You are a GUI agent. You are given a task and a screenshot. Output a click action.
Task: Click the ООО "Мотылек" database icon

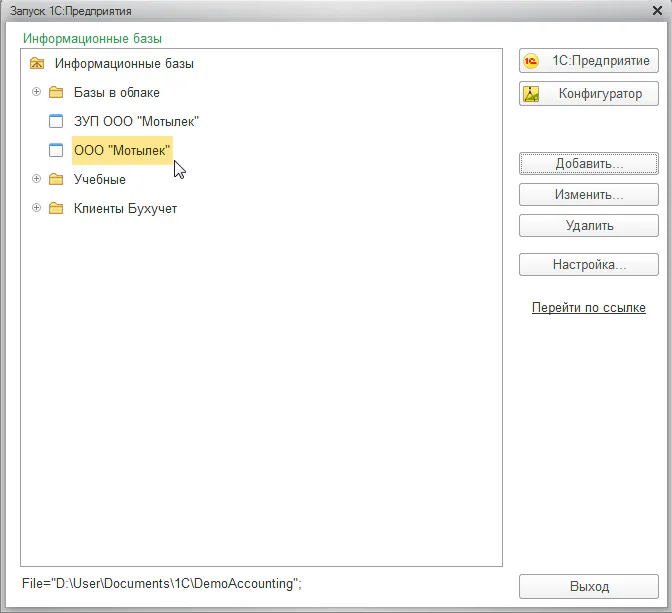point(56,151)
